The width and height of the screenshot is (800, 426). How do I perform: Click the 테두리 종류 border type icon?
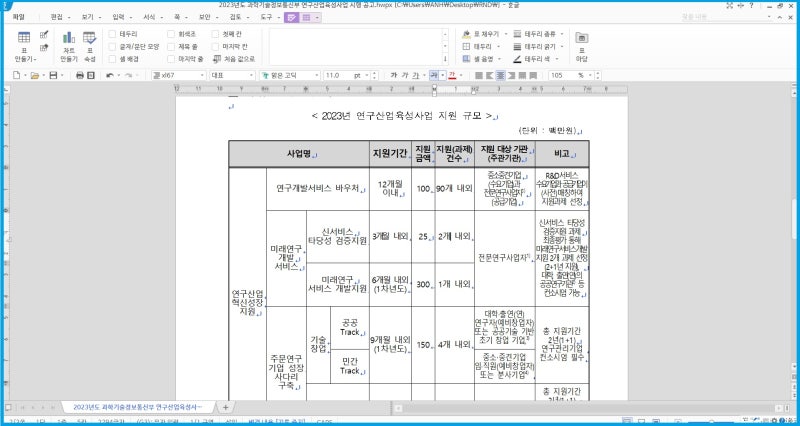point(517,34)
